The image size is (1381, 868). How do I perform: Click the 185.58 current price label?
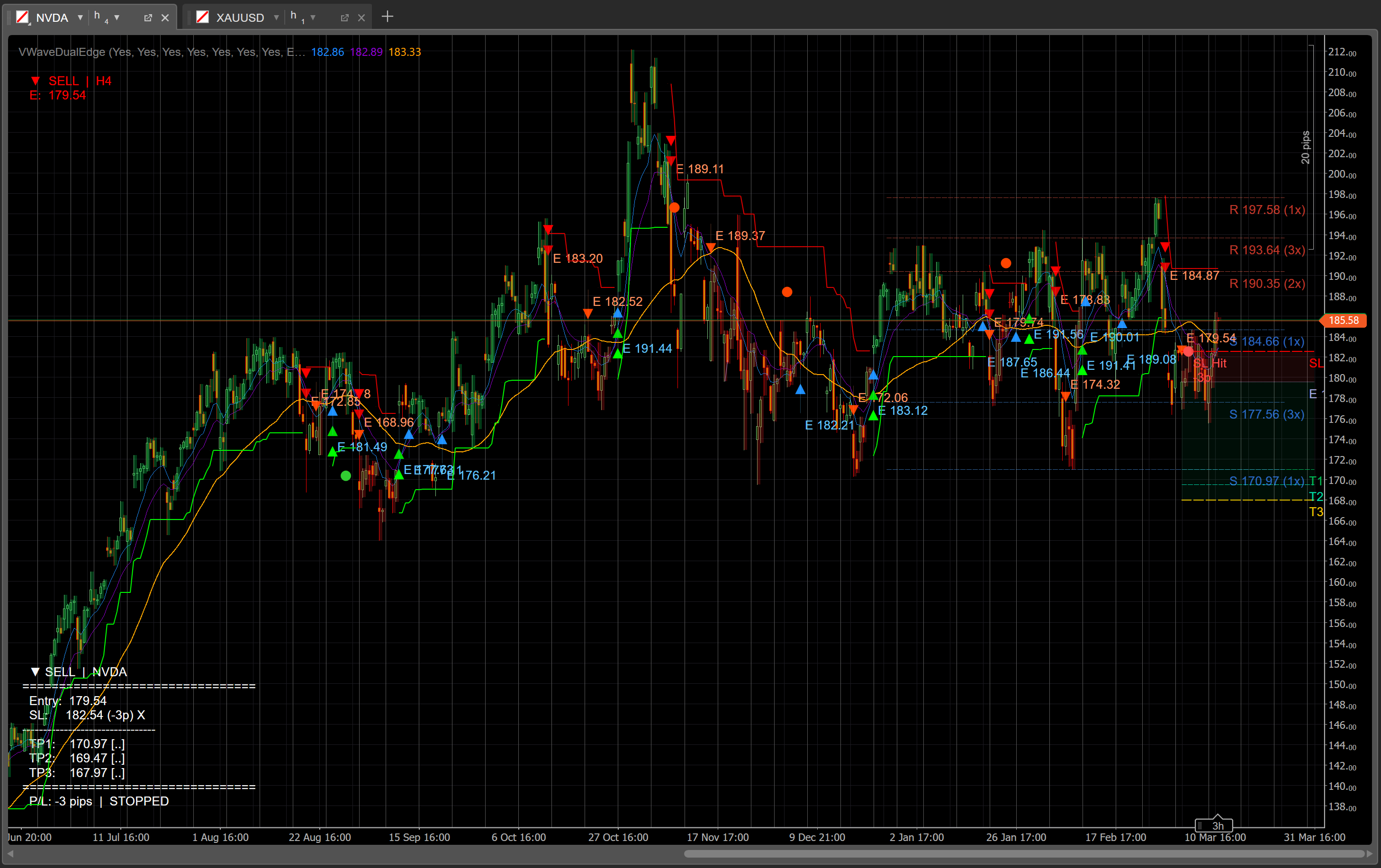(1344, 321)
